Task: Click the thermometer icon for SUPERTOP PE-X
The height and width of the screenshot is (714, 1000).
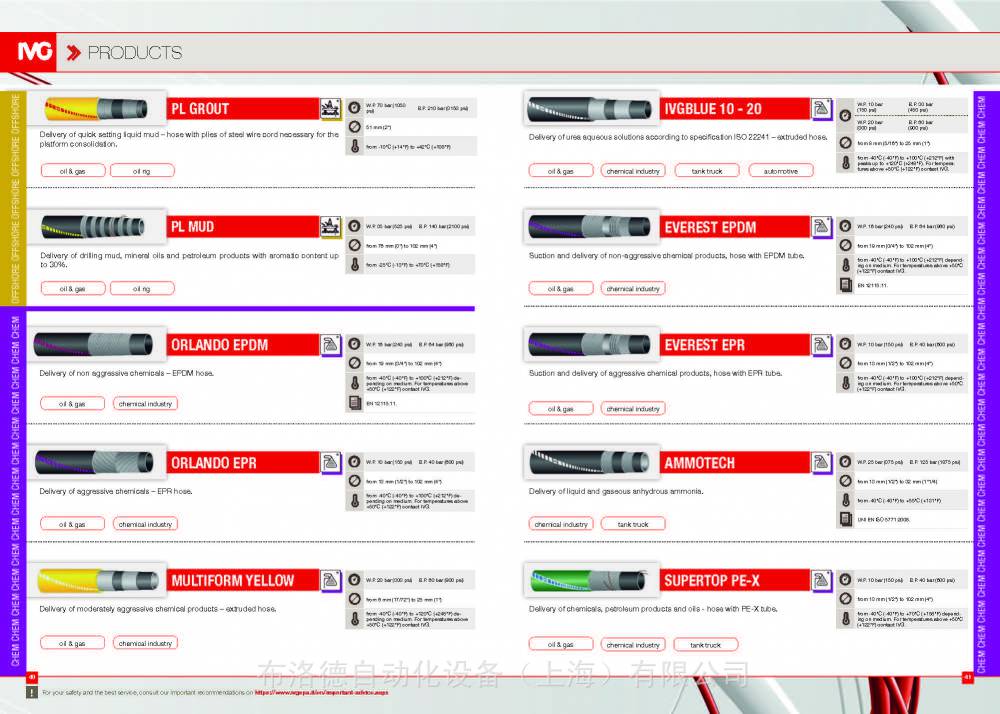Action: 845,618
